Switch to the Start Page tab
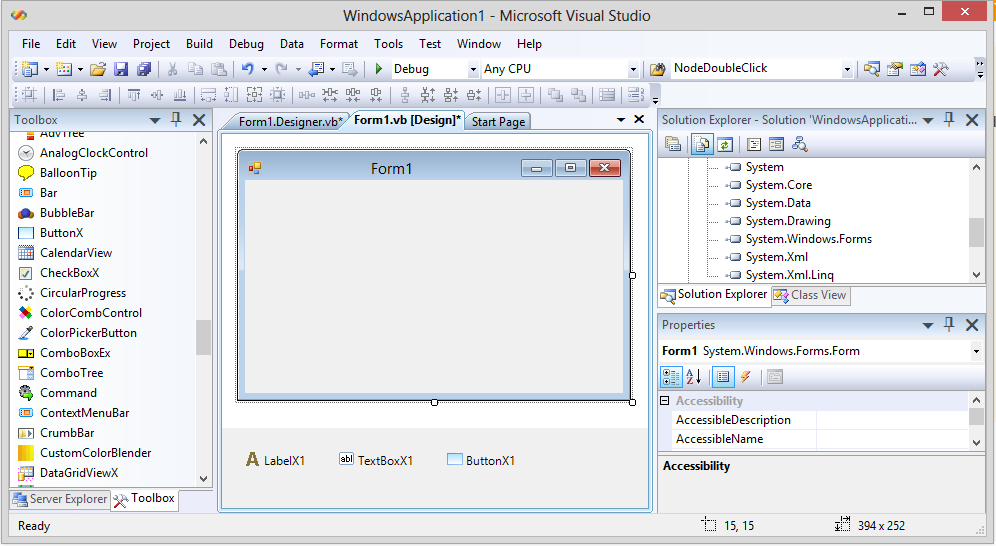Screen dimensions: 996x546 [499, 121]
